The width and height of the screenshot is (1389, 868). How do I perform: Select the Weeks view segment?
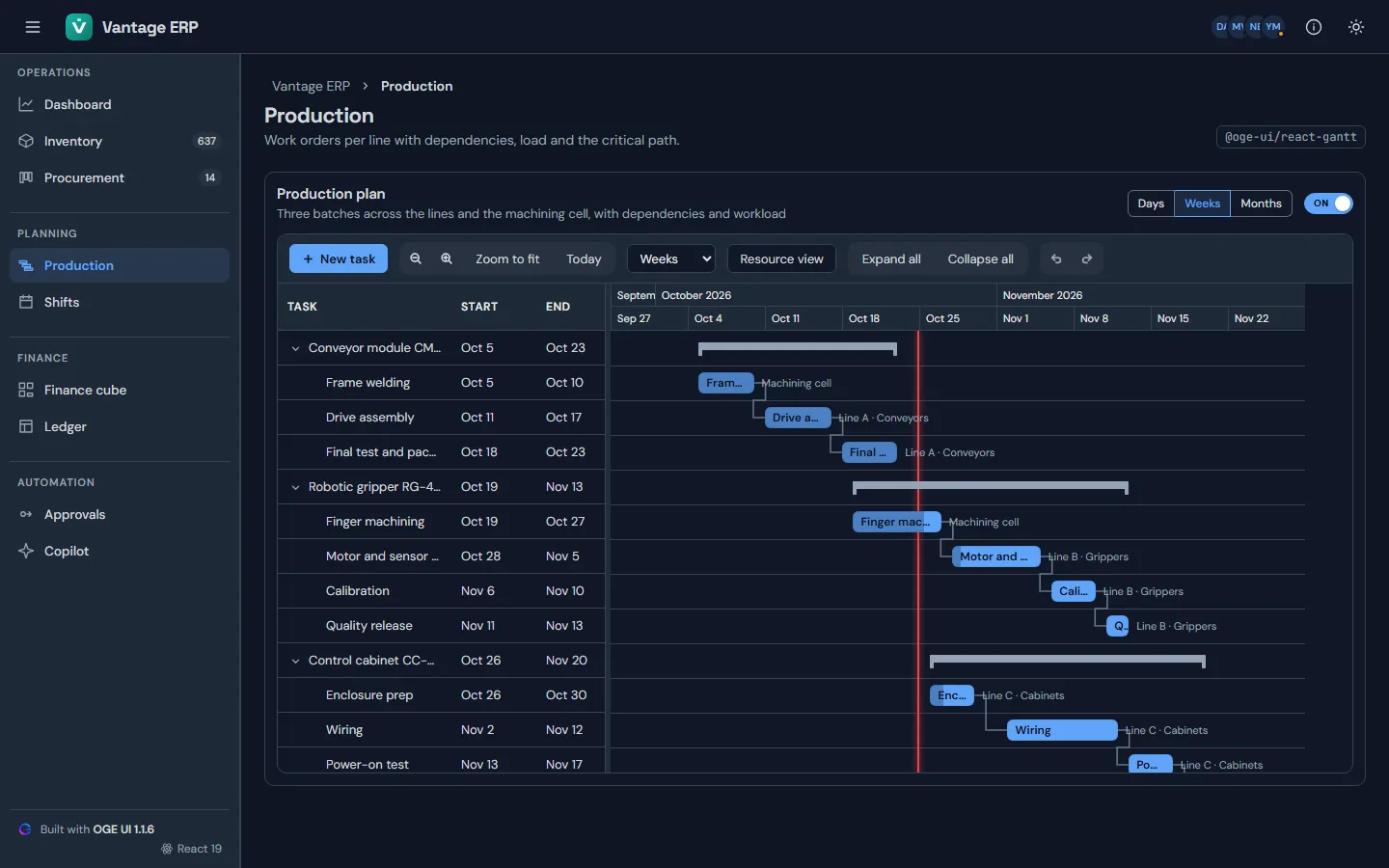[x=1202, y=203]
